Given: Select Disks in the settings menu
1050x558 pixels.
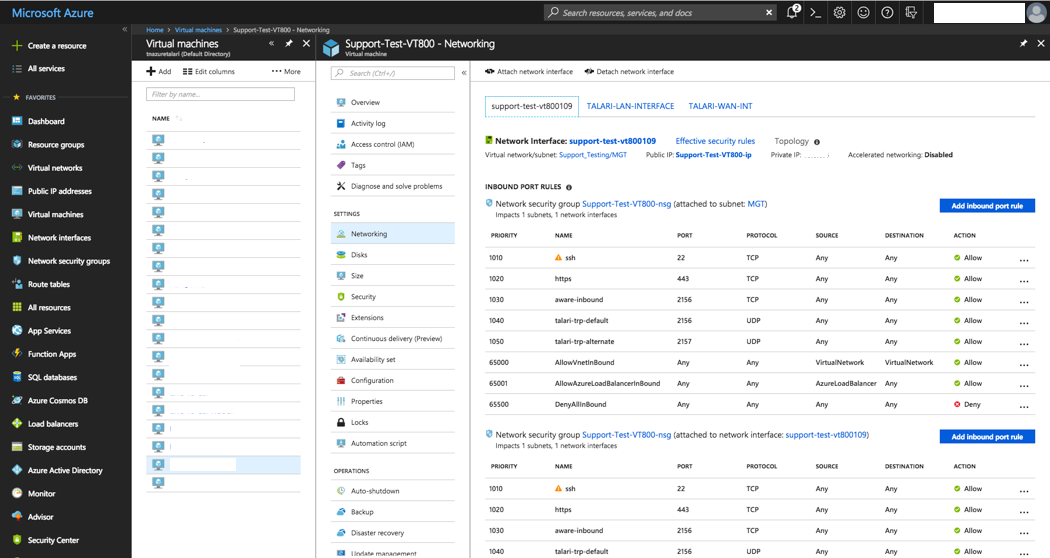Looking at the screenshot, I should [359, 255].
